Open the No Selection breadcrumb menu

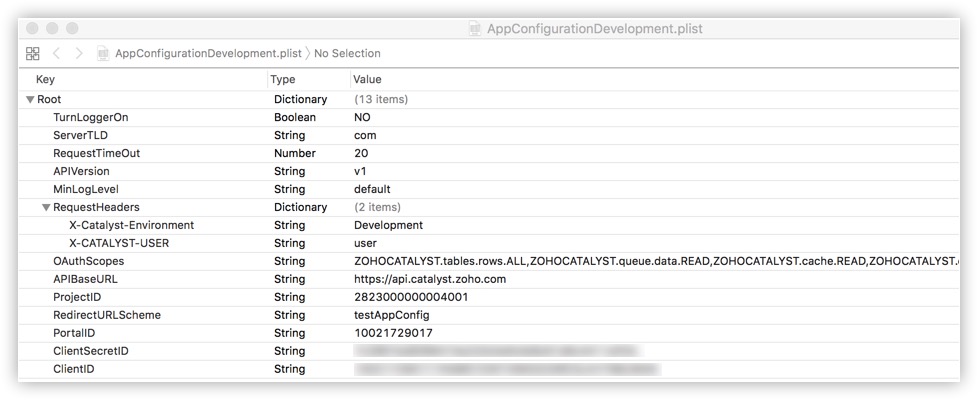click(347, 53)
